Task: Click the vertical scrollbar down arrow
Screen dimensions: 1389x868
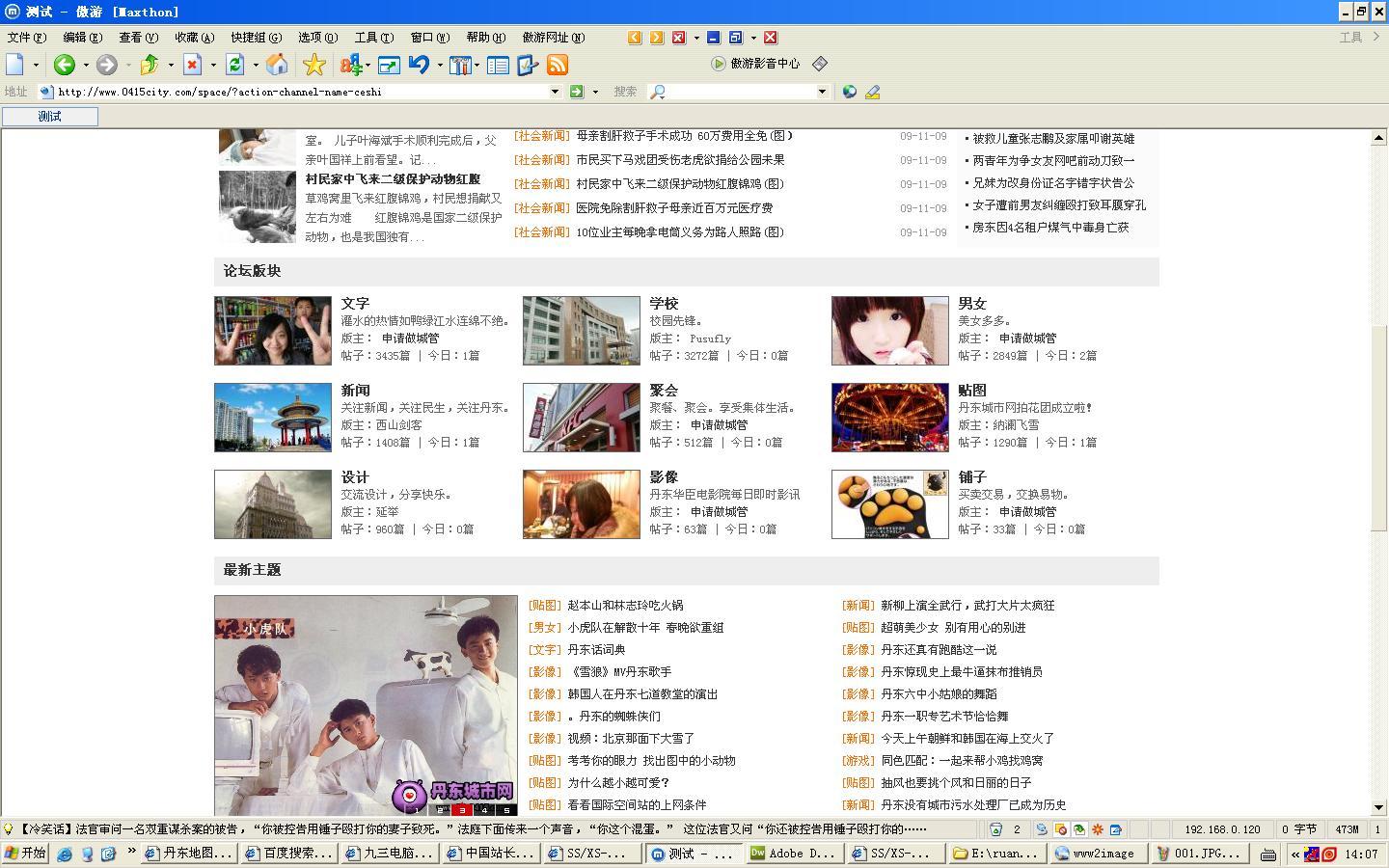Action: coord(1378,807)
